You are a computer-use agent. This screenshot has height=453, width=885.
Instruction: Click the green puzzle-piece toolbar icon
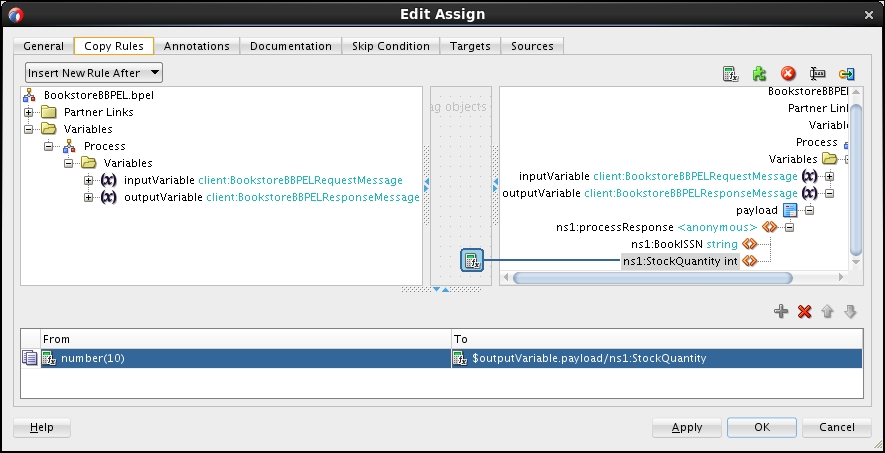tap(759, 74)
